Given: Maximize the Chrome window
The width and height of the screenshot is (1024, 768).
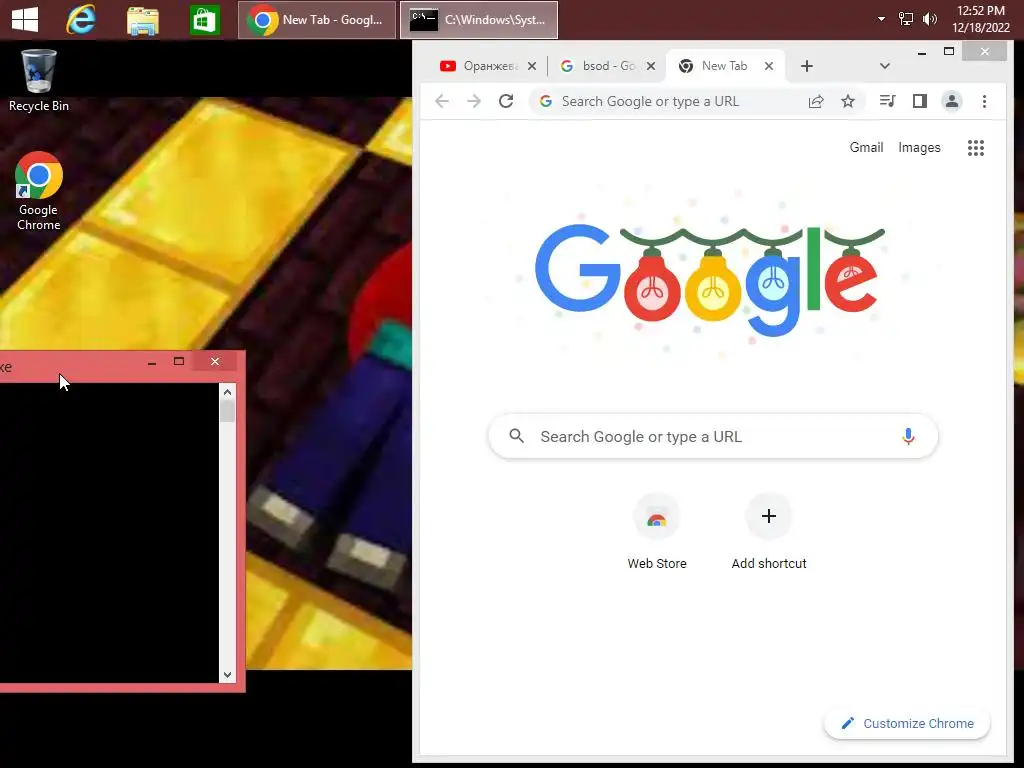Looking at the screenshot, I should (949, 52).
